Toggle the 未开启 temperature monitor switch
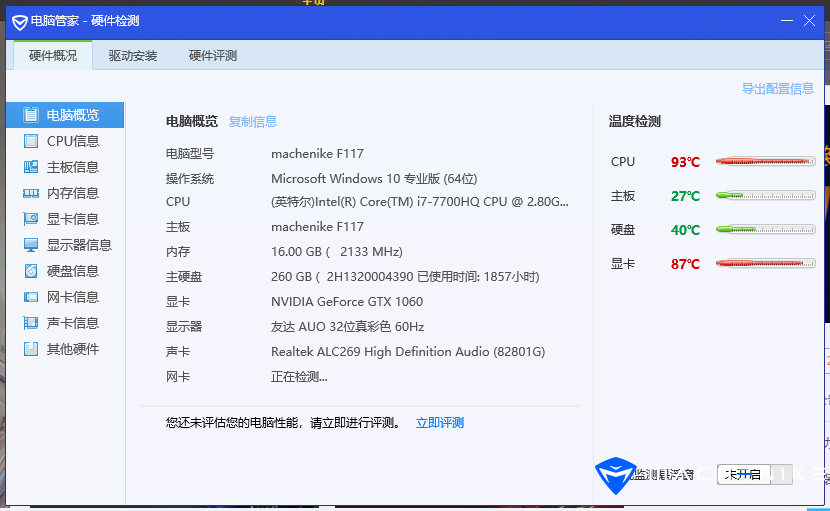 click(755, 474)
